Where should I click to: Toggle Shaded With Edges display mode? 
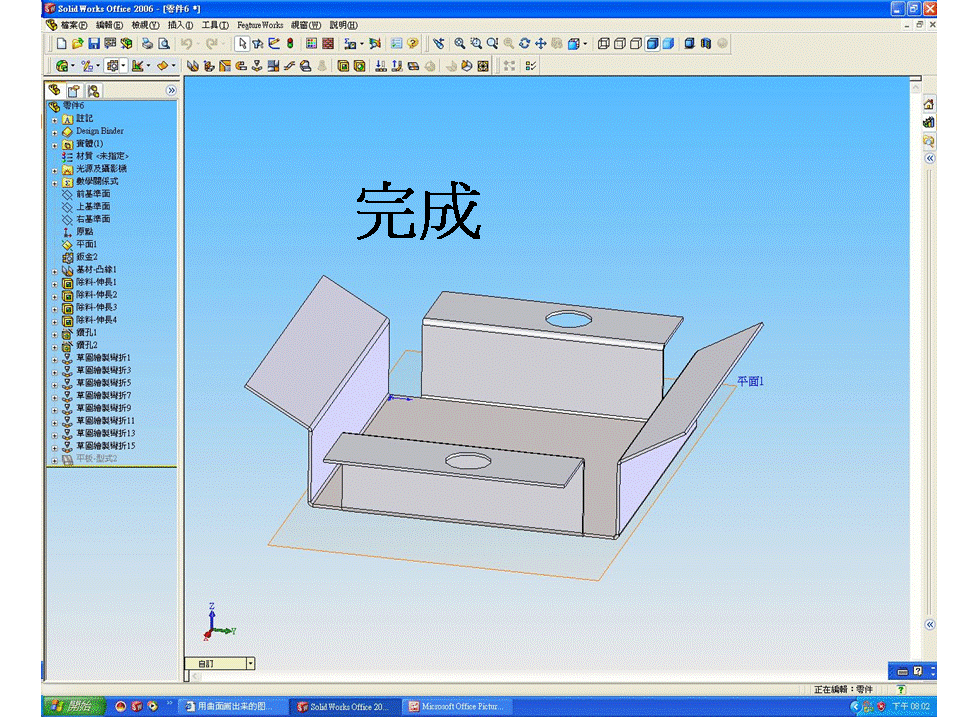pos(653,44)
